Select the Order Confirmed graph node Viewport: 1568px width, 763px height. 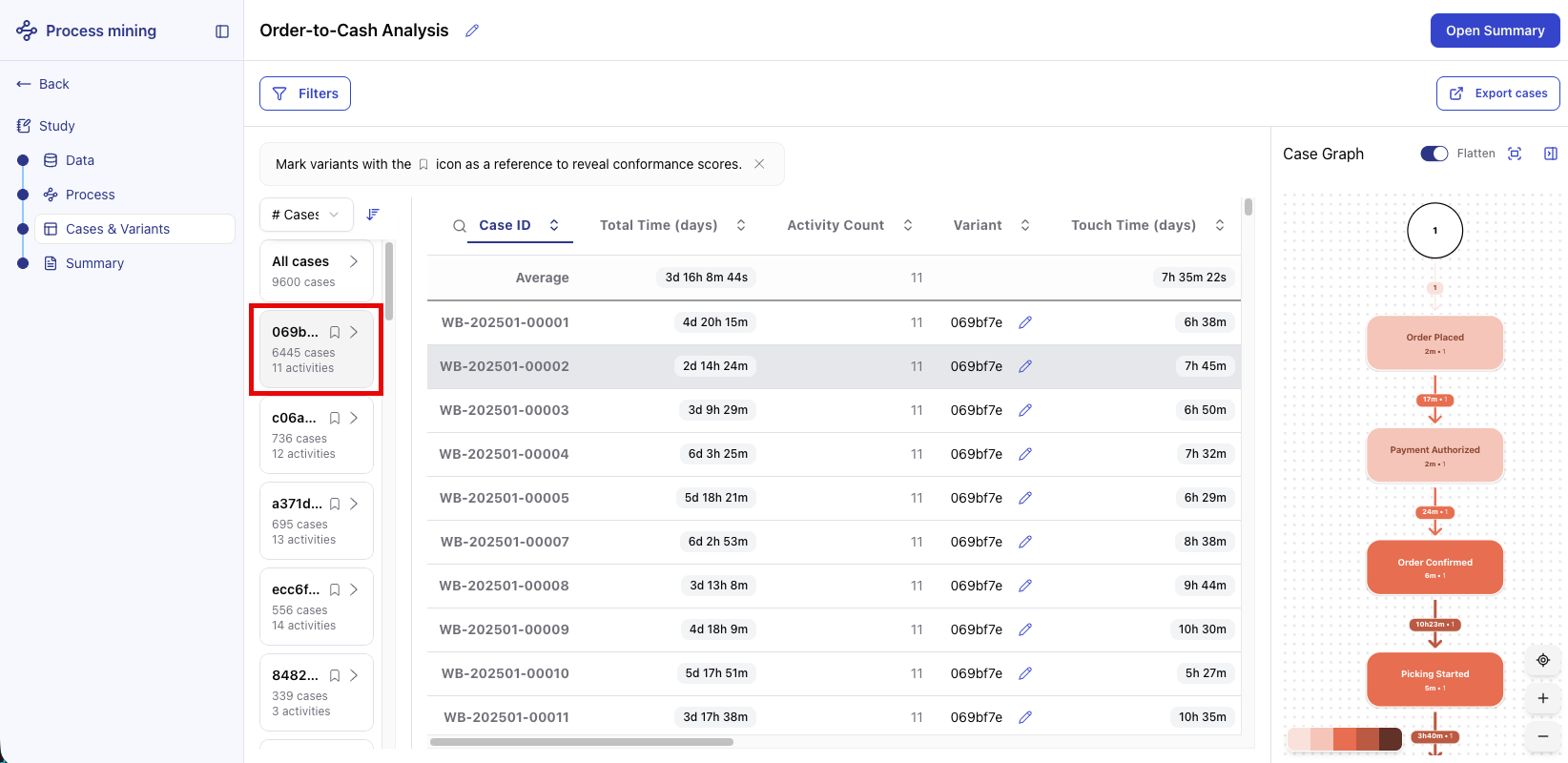tap(1434, 567)
